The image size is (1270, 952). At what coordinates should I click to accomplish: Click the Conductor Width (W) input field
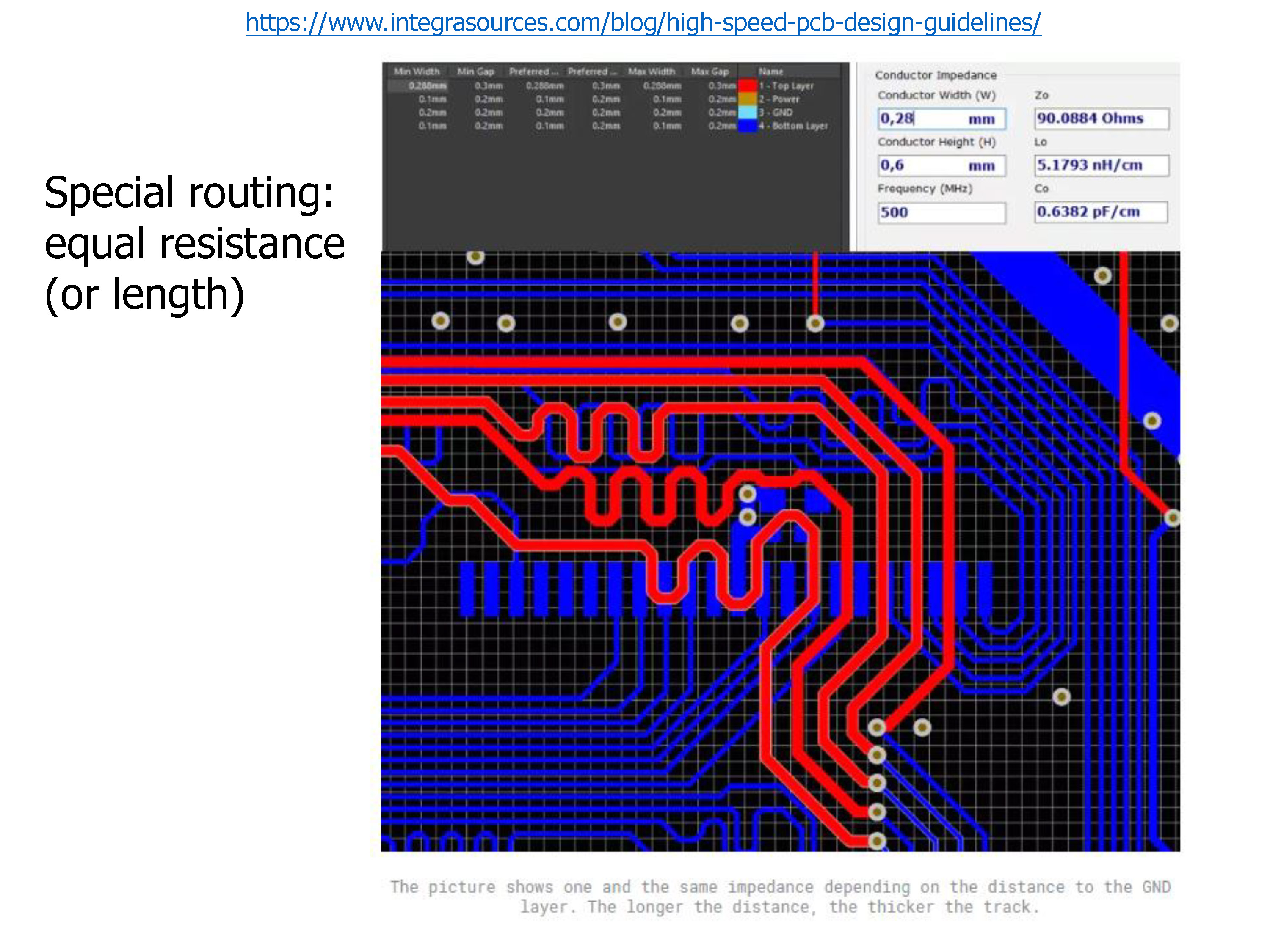coord(941,119)
